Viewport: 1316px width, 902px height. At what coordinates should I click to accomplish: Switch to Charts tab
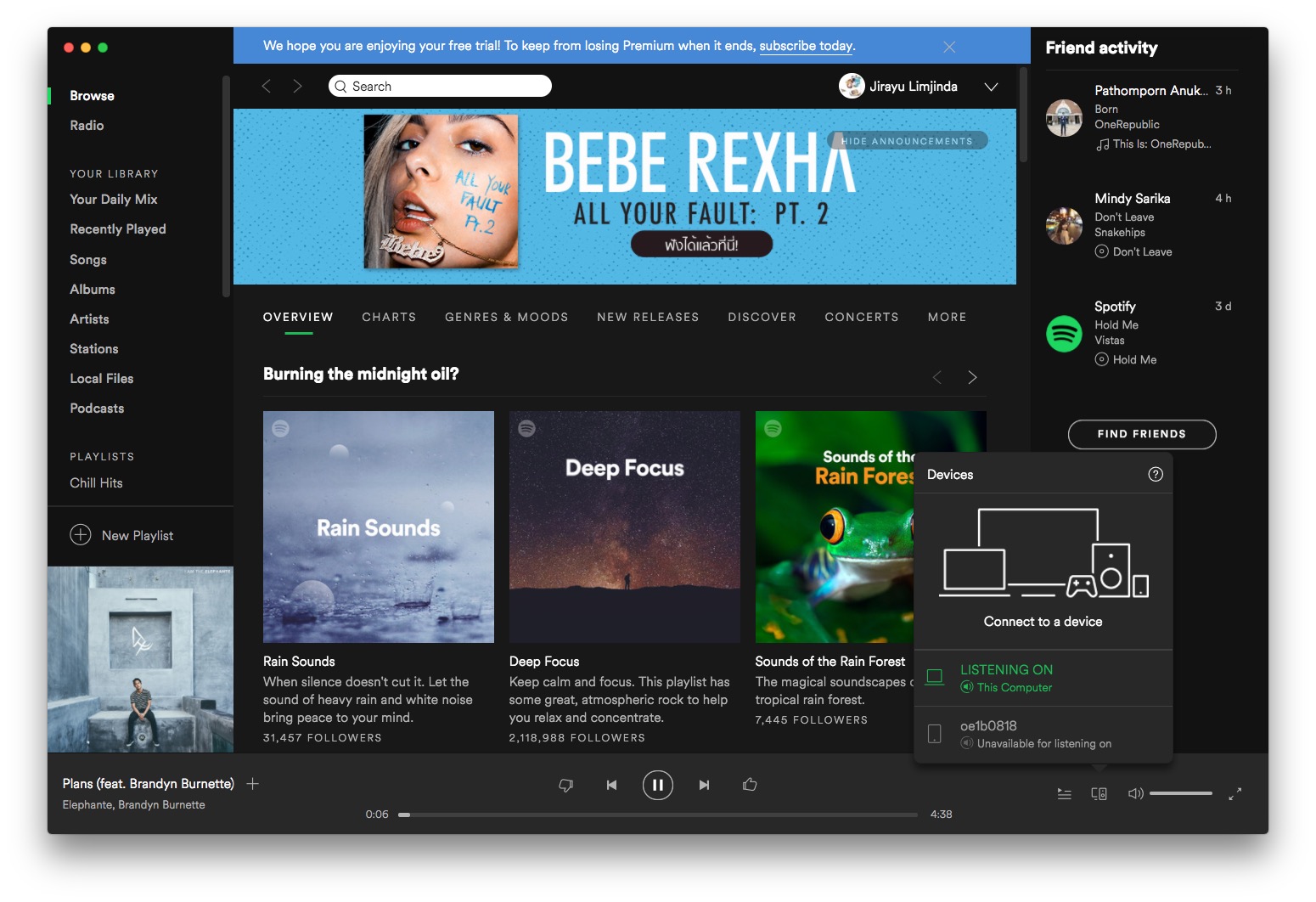(389, 317)
